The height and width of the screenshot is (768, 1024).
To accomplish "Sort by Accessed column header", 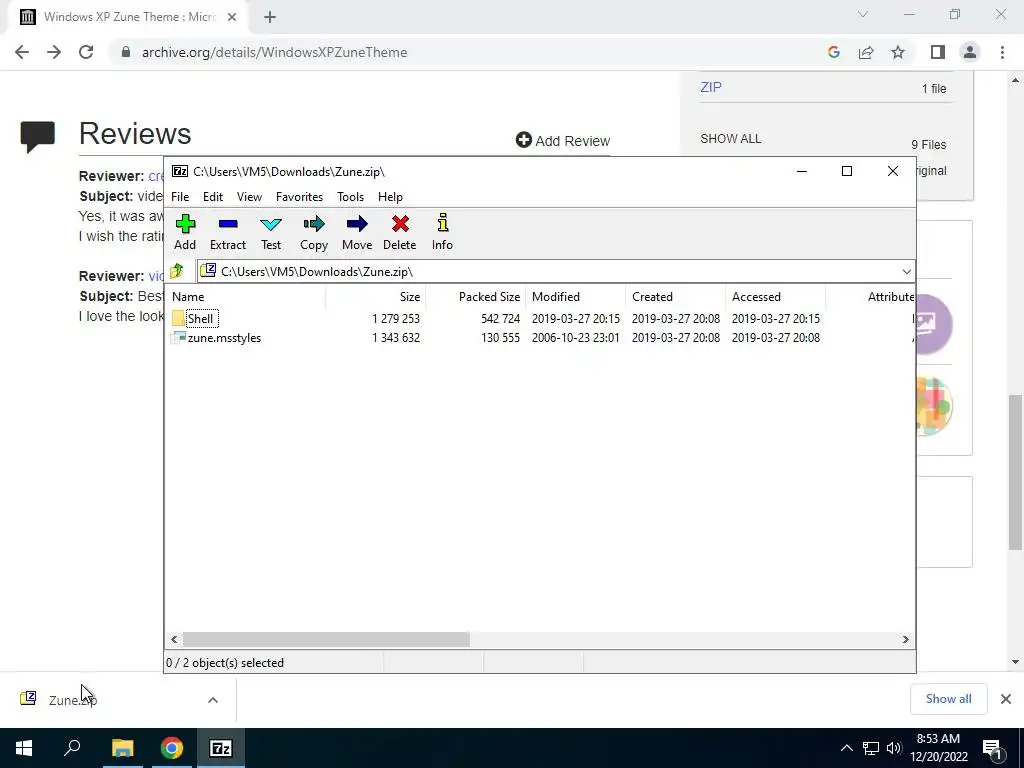I will pos(776,296).
